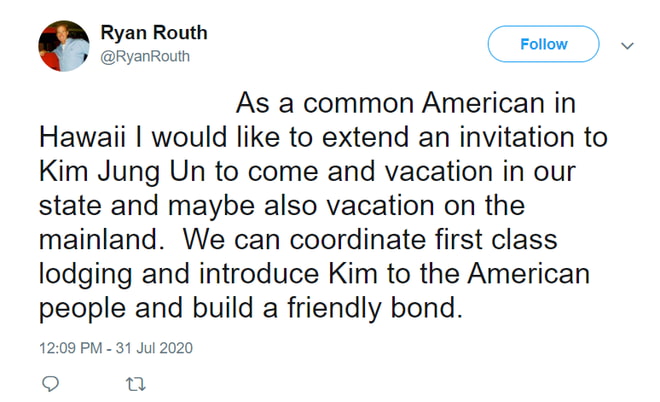Click the @RyanRouth handle

[x=145, y=56]
